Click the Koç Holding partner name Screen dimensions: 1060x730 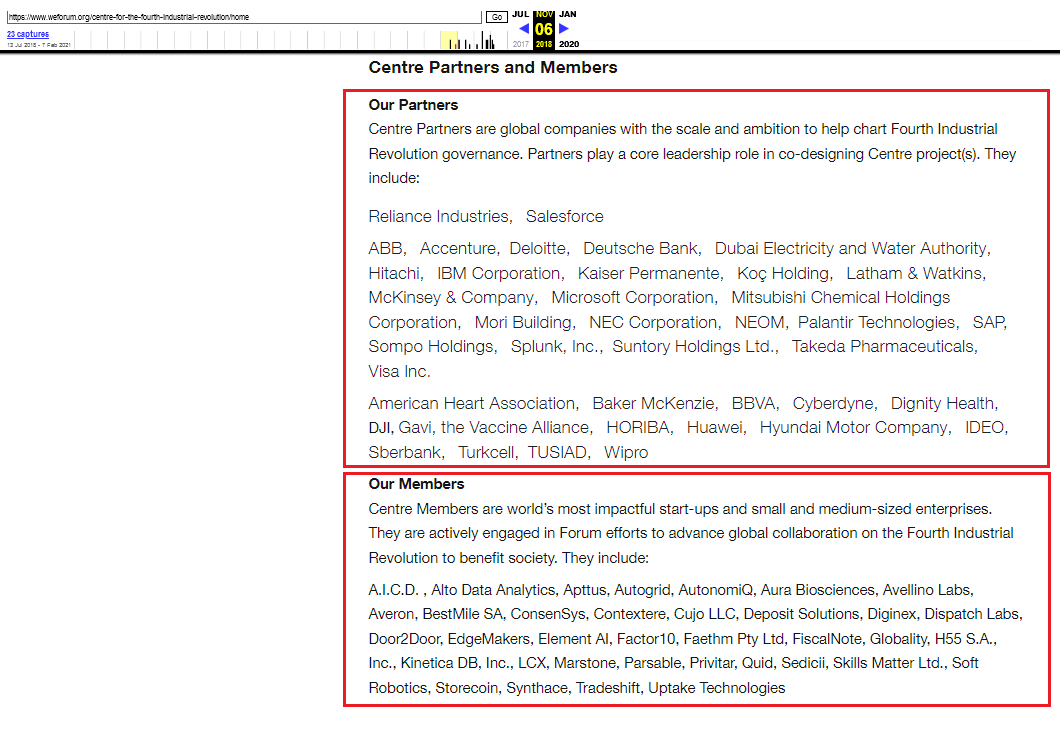pyautogui.click(x=783, y=273)
